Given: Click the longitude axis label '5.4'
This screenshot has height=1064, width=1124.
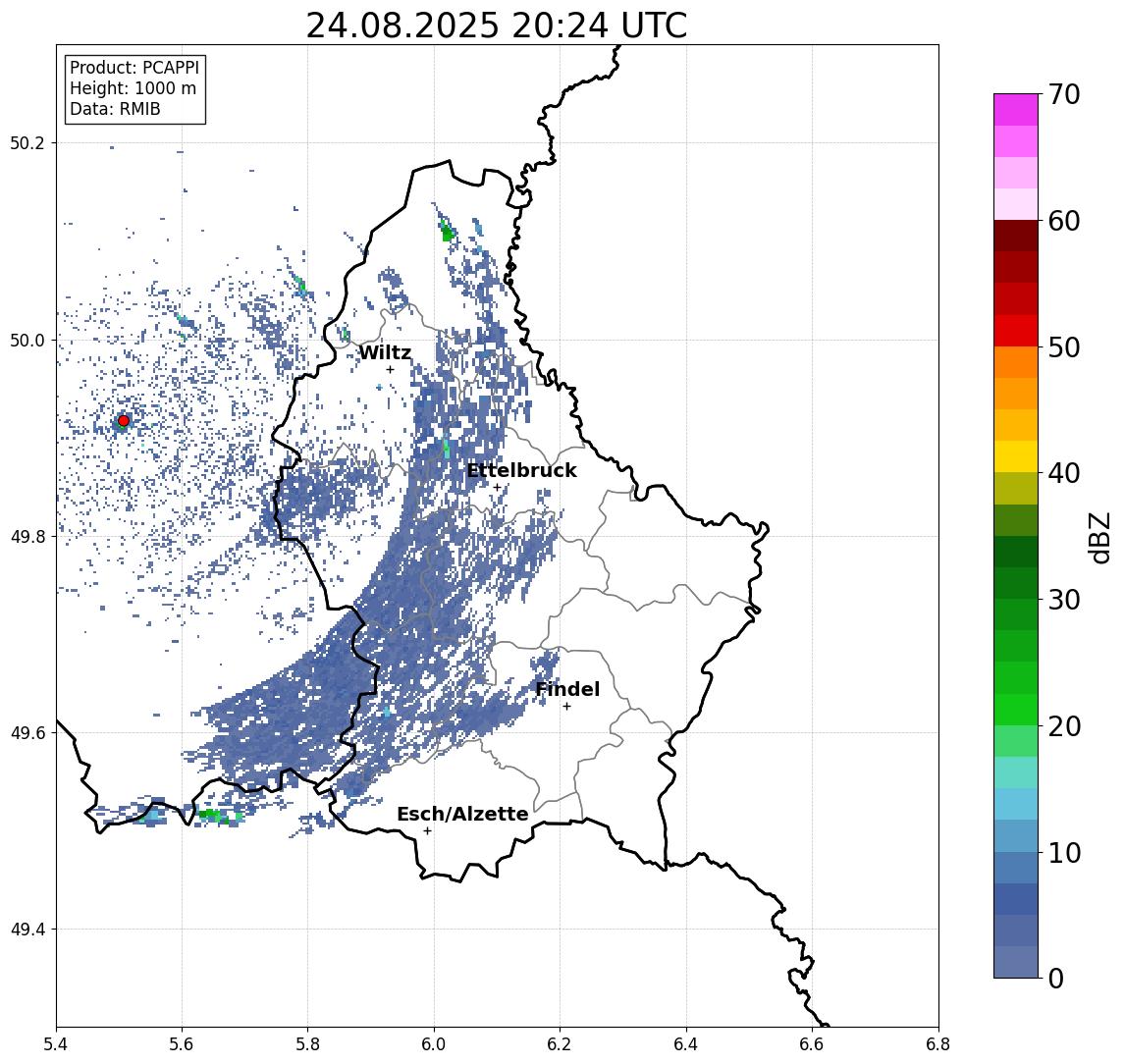Looking at the screenshot, I should (56, 1044).
